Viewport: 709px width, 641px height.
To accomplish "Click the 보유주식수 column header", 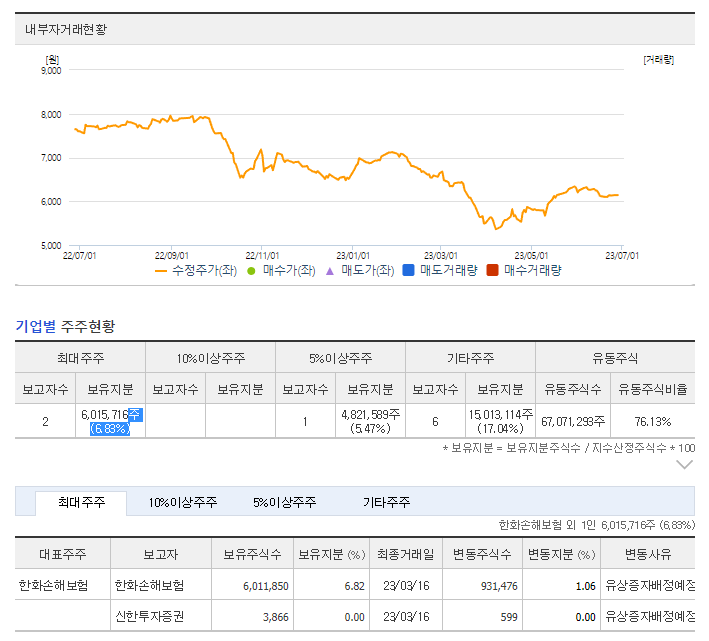I will 252,554.
